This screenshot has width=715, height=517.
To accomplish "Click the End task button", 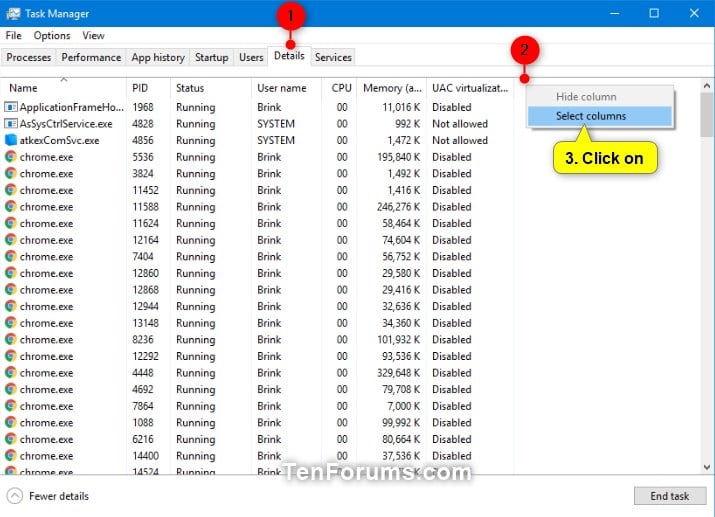I will tap(669, 496).
